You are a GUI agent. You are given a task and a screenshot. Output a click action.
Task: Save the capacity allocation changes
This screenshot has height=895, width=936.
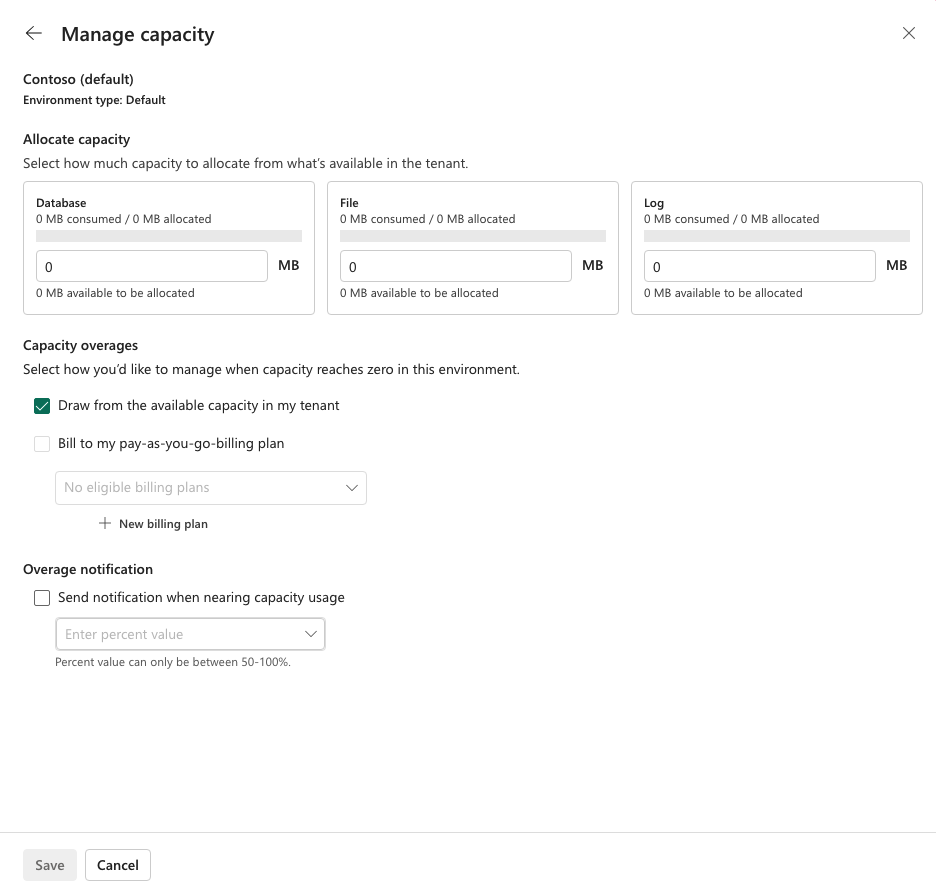point(49,864)
